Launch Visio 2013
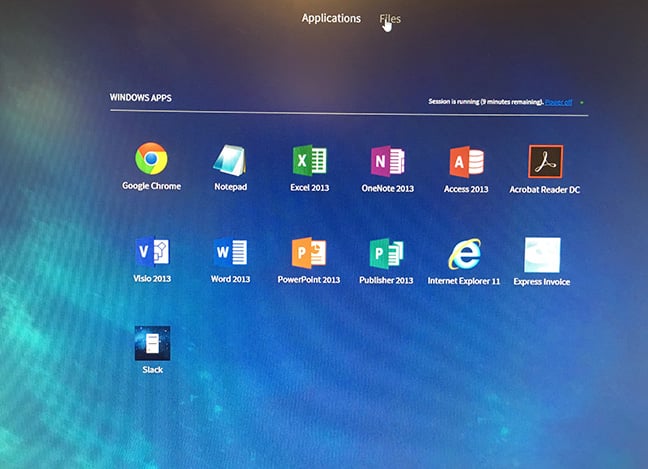Screen dimensions: 648x469 click(152, 252)
